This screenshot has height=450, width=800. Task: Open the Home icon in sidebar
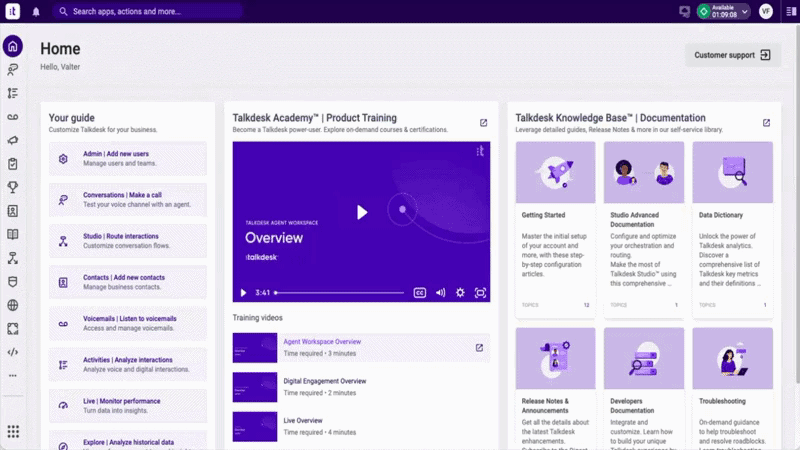tap(13, 46)
